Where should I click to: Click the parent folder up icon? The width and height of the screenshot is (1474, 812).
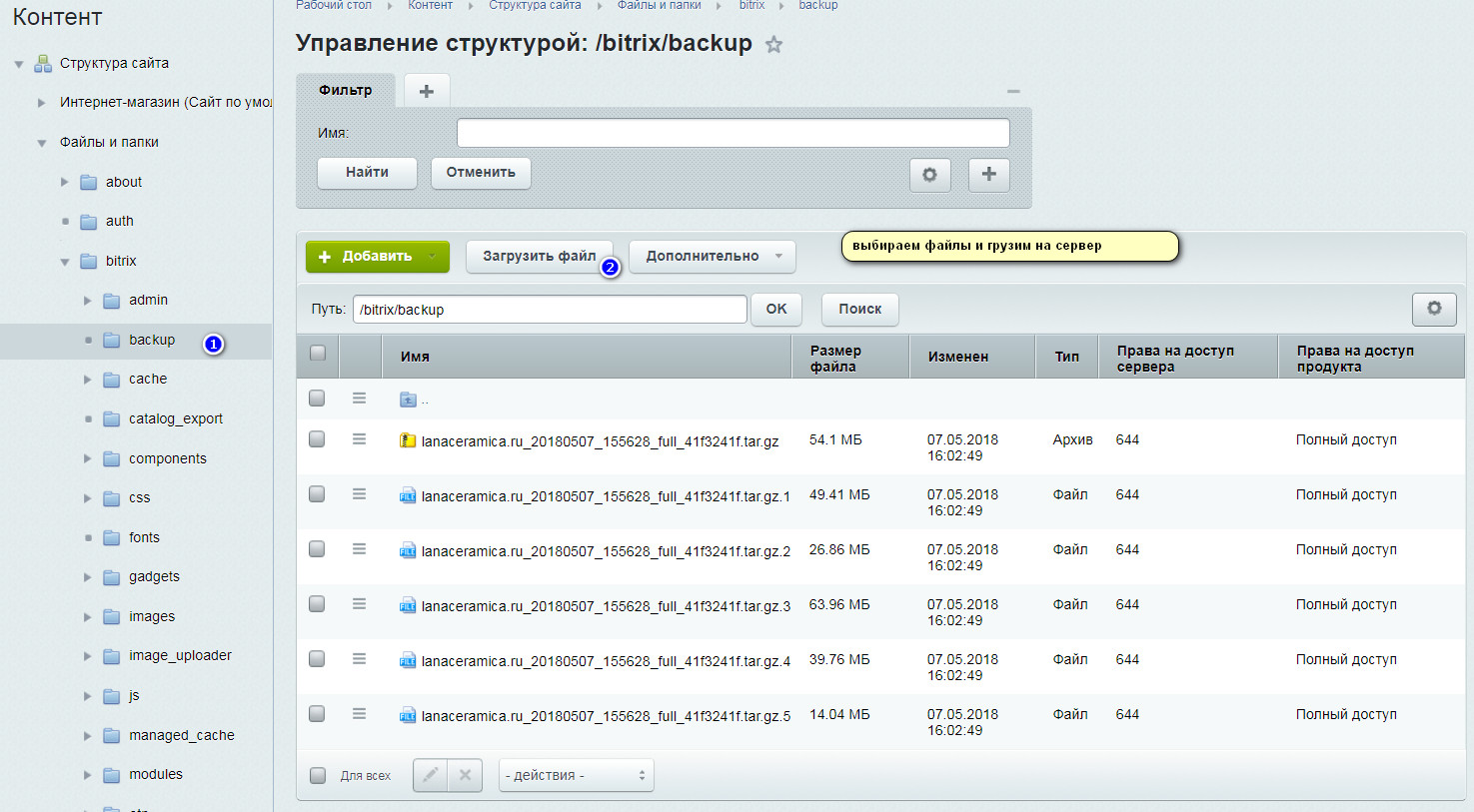coord(408,400)
